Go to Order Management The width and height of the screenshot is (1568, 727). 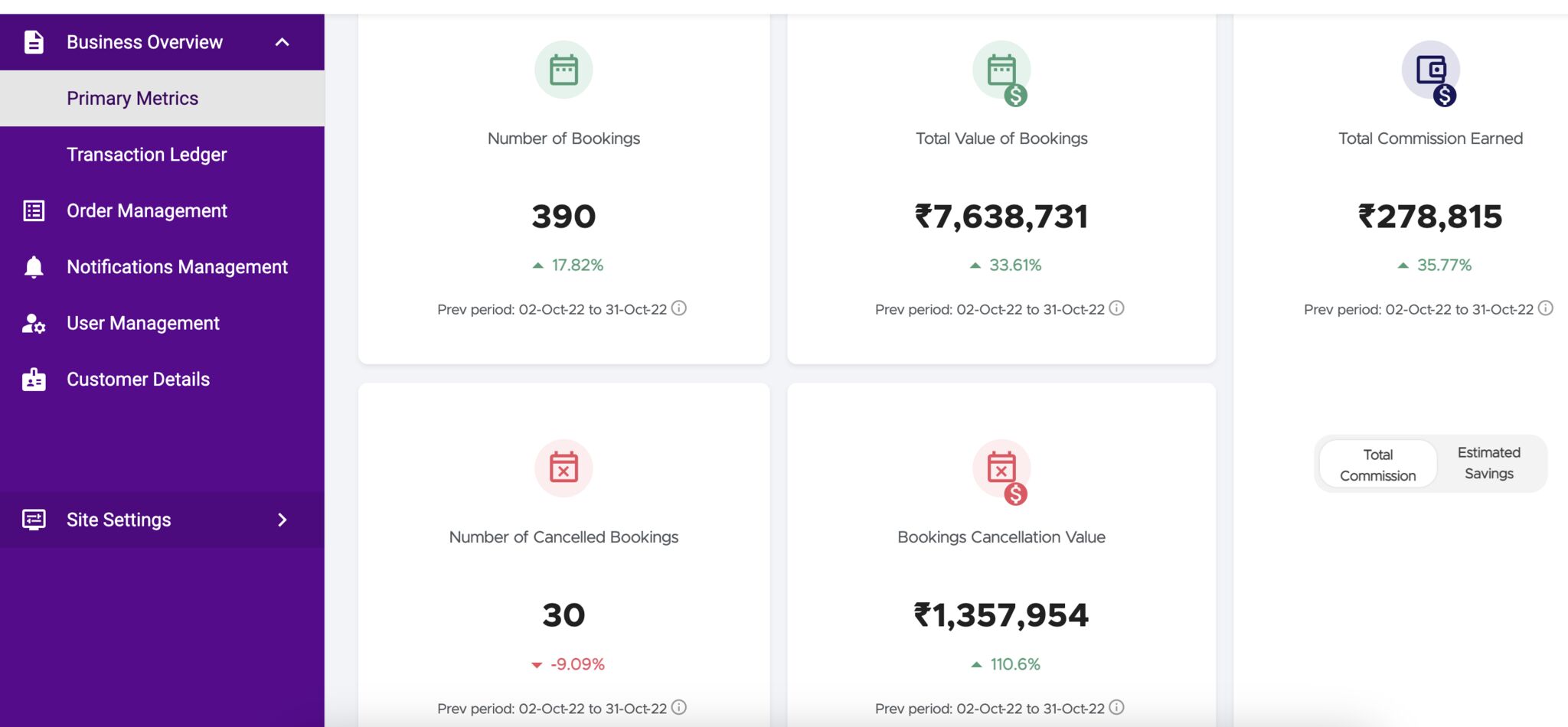(x=146, y=210)
